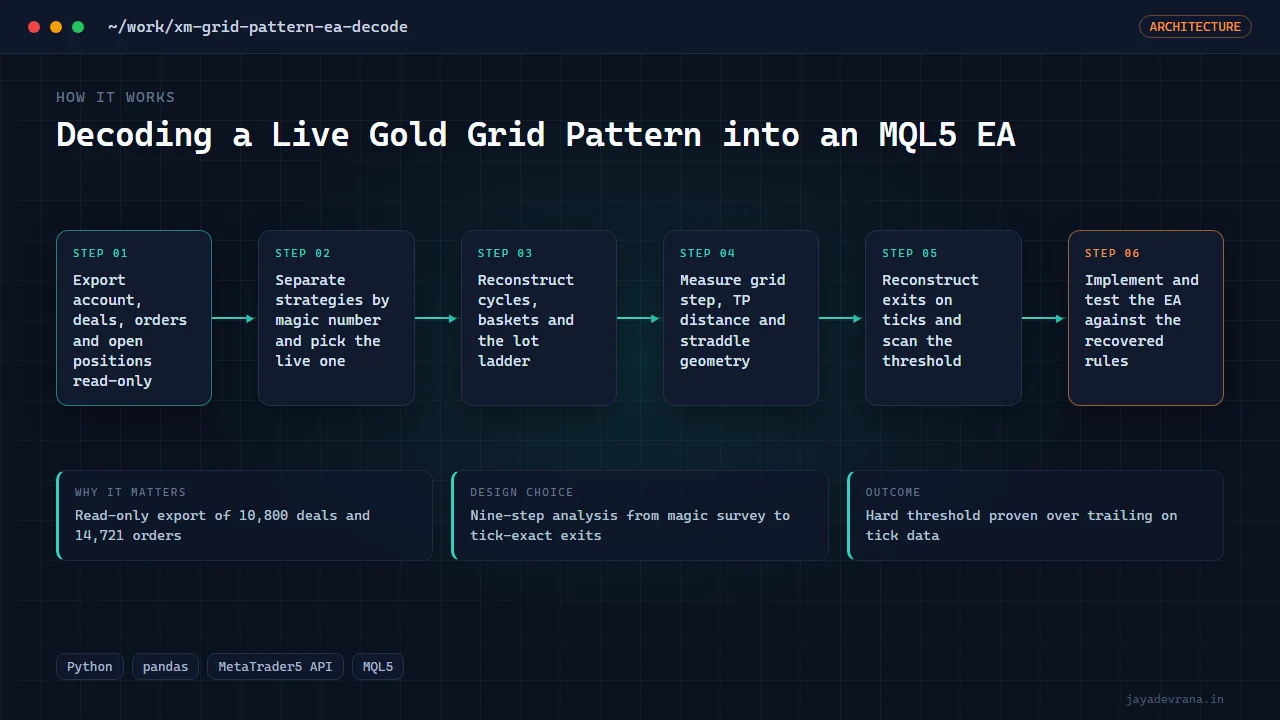Click the red window dot
Image resolution: width=1280 pixels, height=720 pixels.
(34, 27)
